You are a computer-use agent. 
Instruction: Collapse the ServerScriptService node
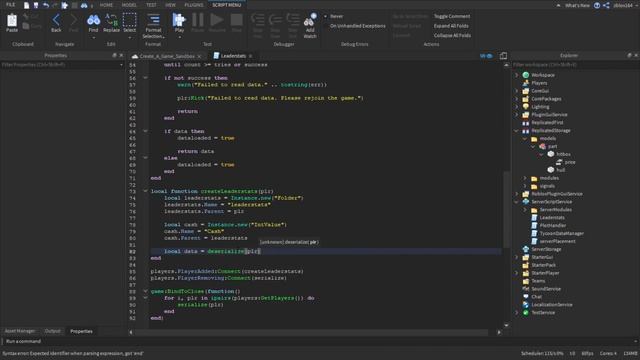coord(517,202)
